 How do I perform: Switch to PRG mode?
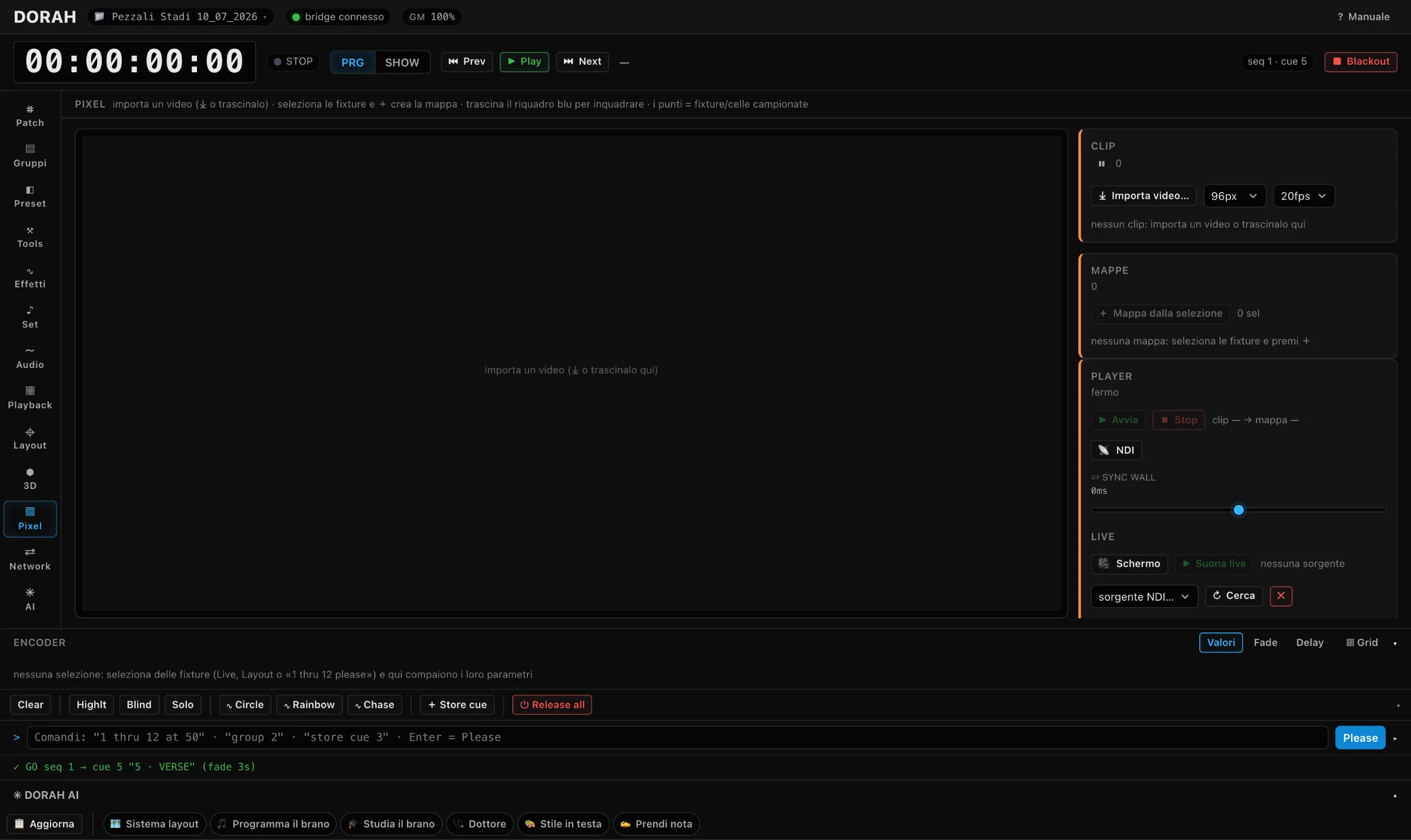[353, 62]
